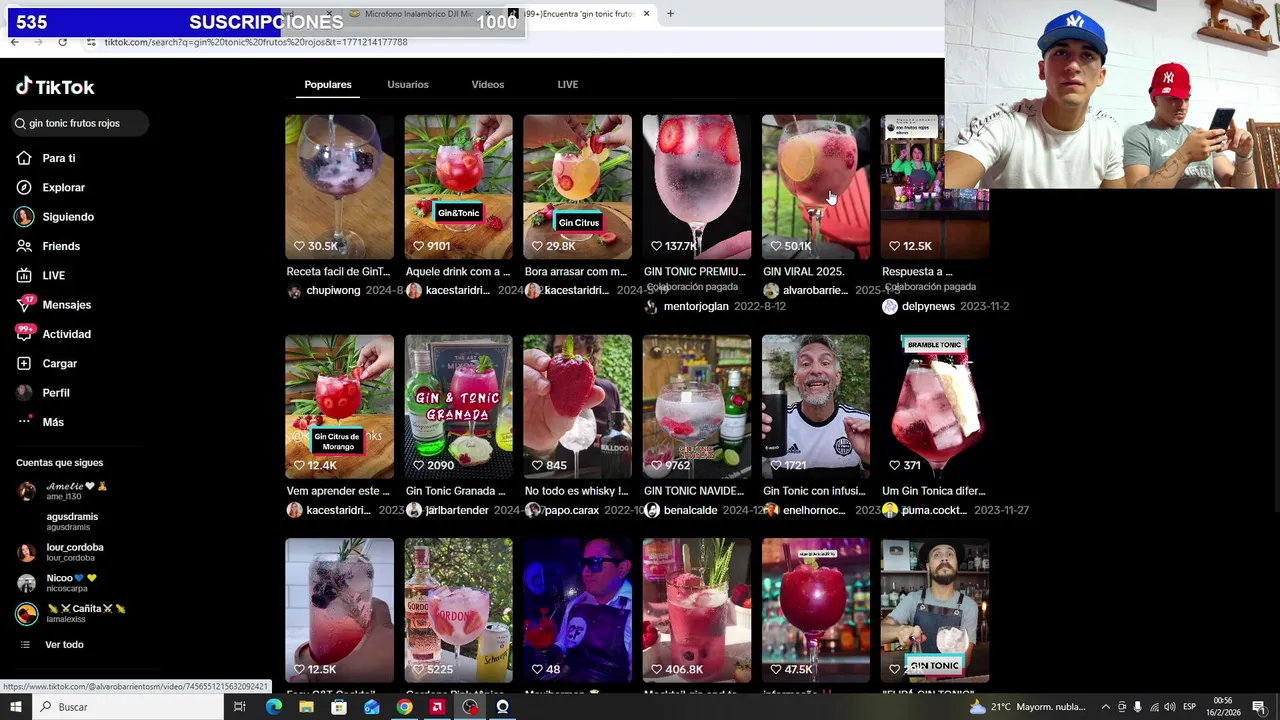The width and height of the screenshot is (1280, 720).
Task: Switch to Google Chrome on taskbar
Action: [x=404, y=707]
